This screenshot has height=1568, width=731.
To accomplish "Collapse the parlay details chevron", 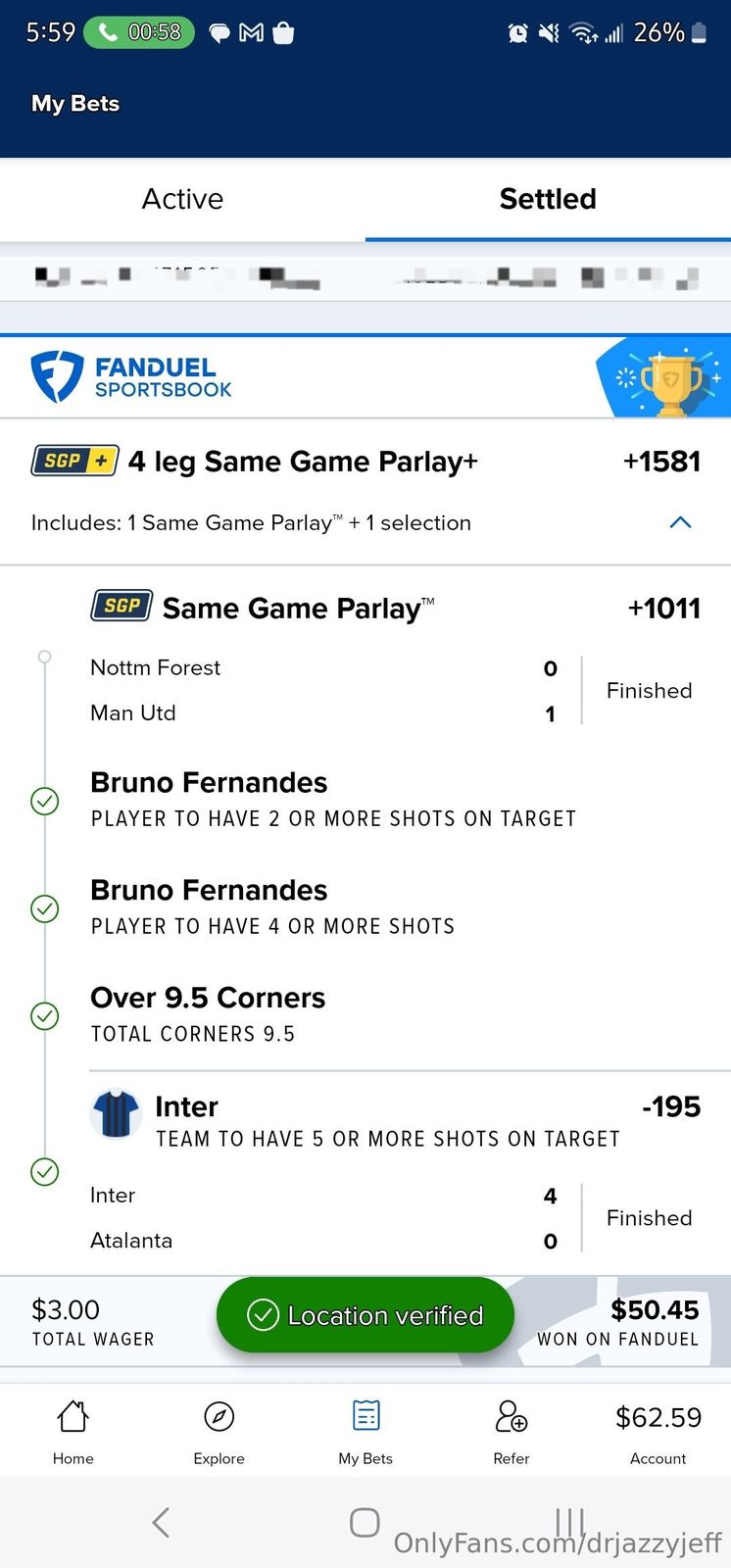I will coord(680,522).
